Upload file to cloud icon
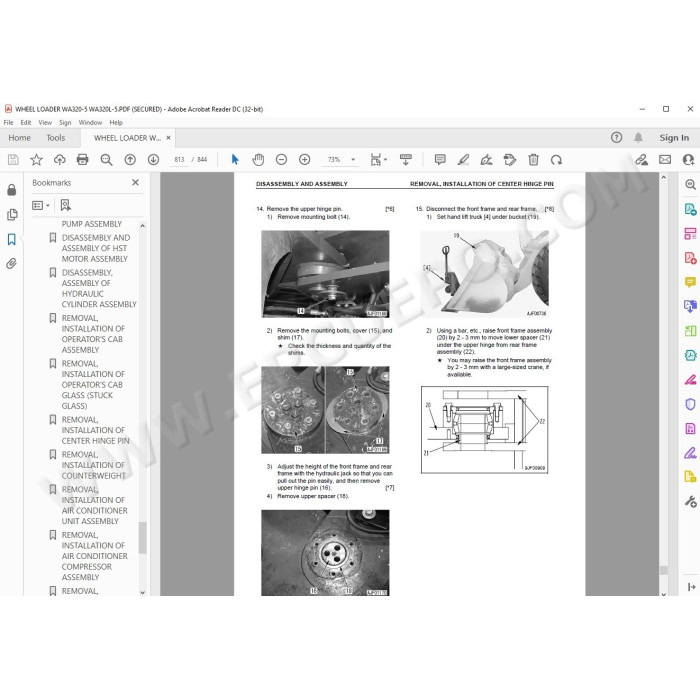The height and width of the screenshot is (700, 700). (x=59, y=159)
